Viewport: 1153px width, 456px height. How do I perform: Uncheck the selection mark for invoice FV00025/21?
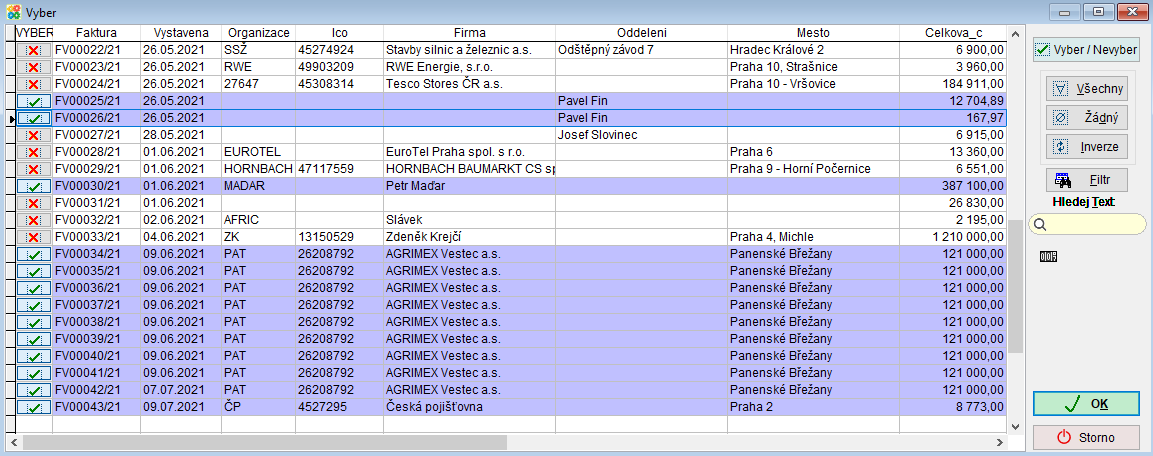click(x=33, y=101)
